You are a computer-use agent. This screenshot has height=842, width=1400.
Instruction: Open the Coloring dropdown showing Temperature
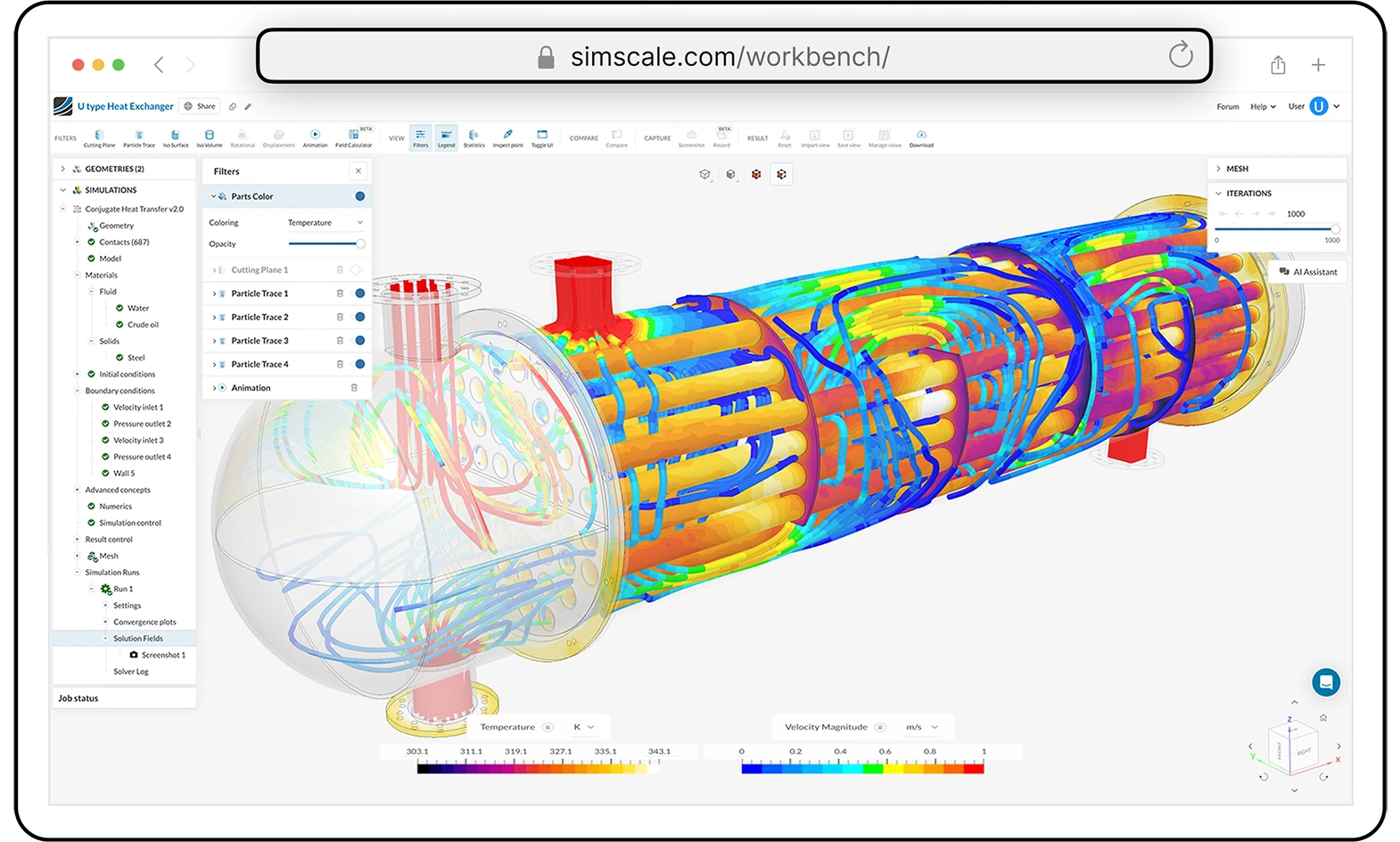(325, 223)
